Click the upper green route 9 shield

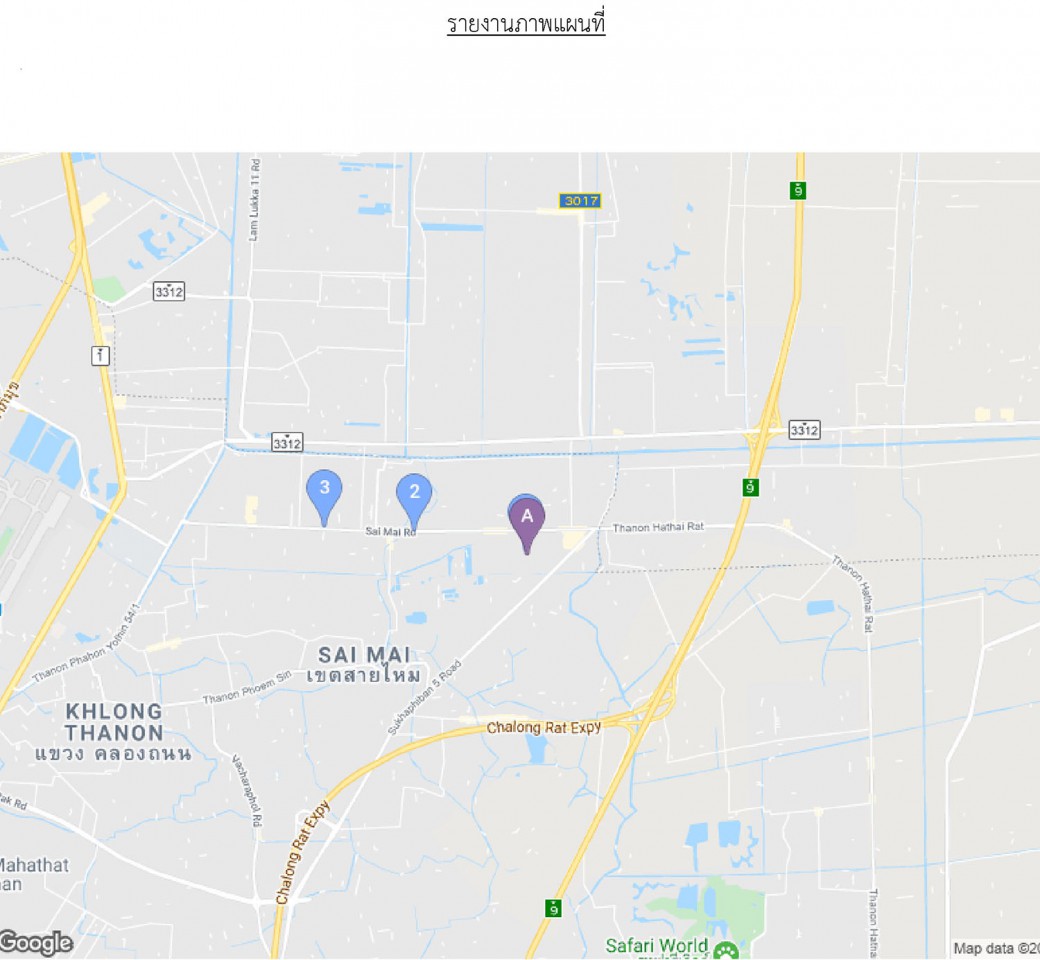point(798,190)
